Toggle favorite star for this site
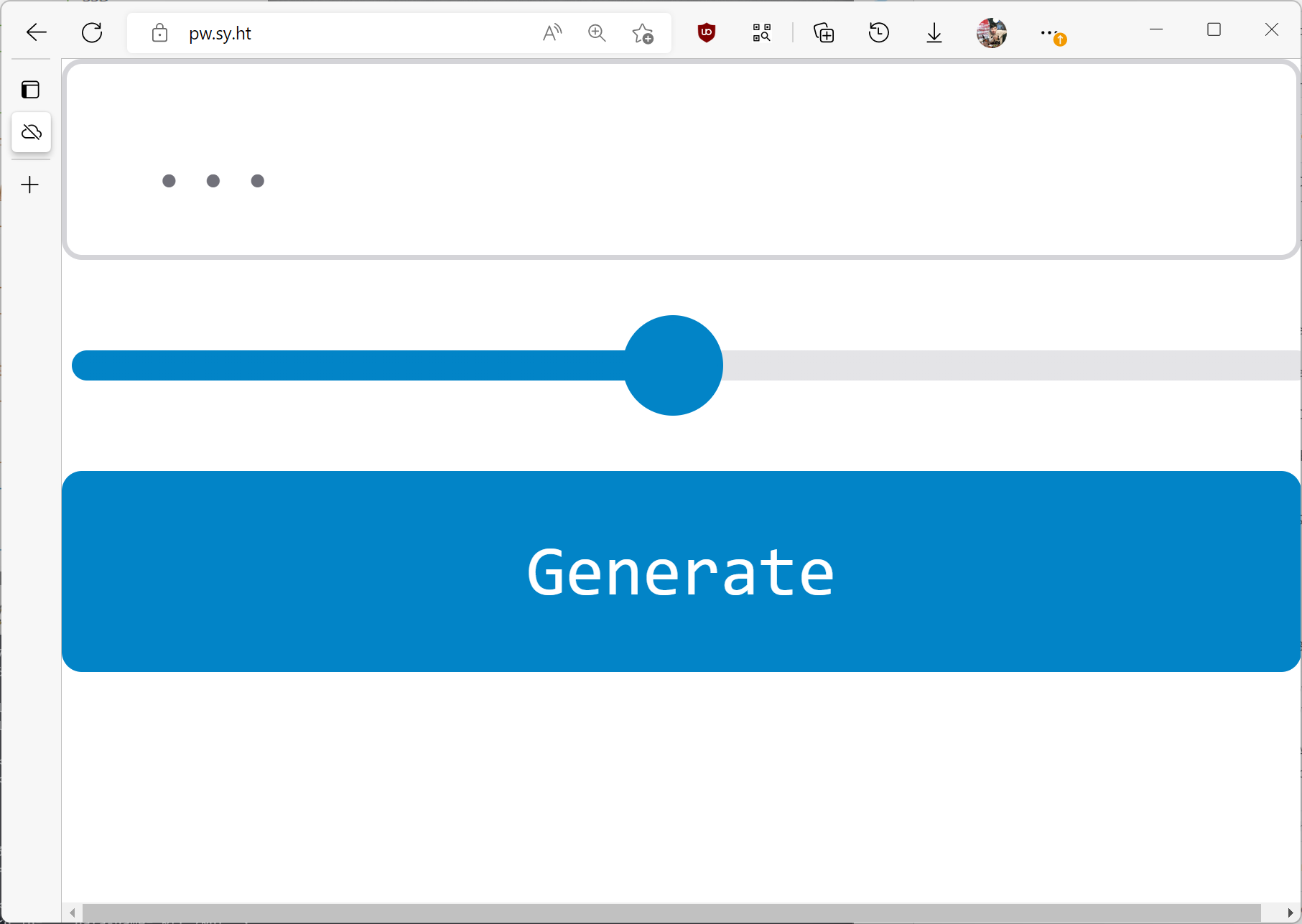Screen dimensions: 1302x924 point(641,32)
